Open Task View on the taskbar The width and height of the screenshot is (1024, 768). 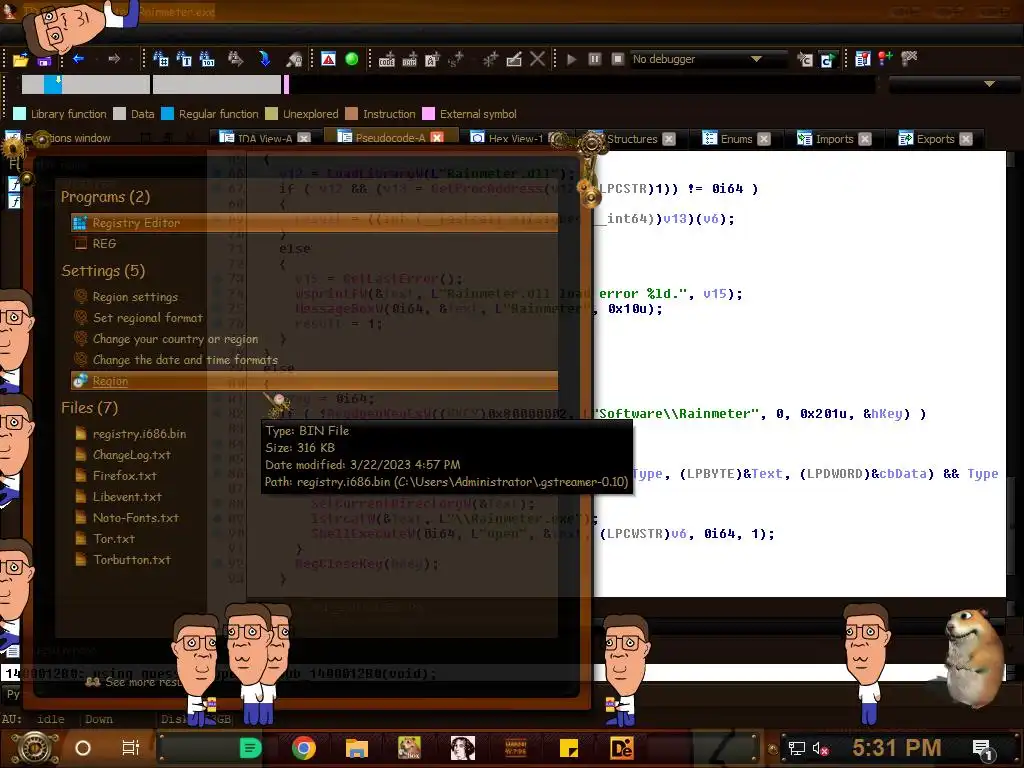point(130,748)
